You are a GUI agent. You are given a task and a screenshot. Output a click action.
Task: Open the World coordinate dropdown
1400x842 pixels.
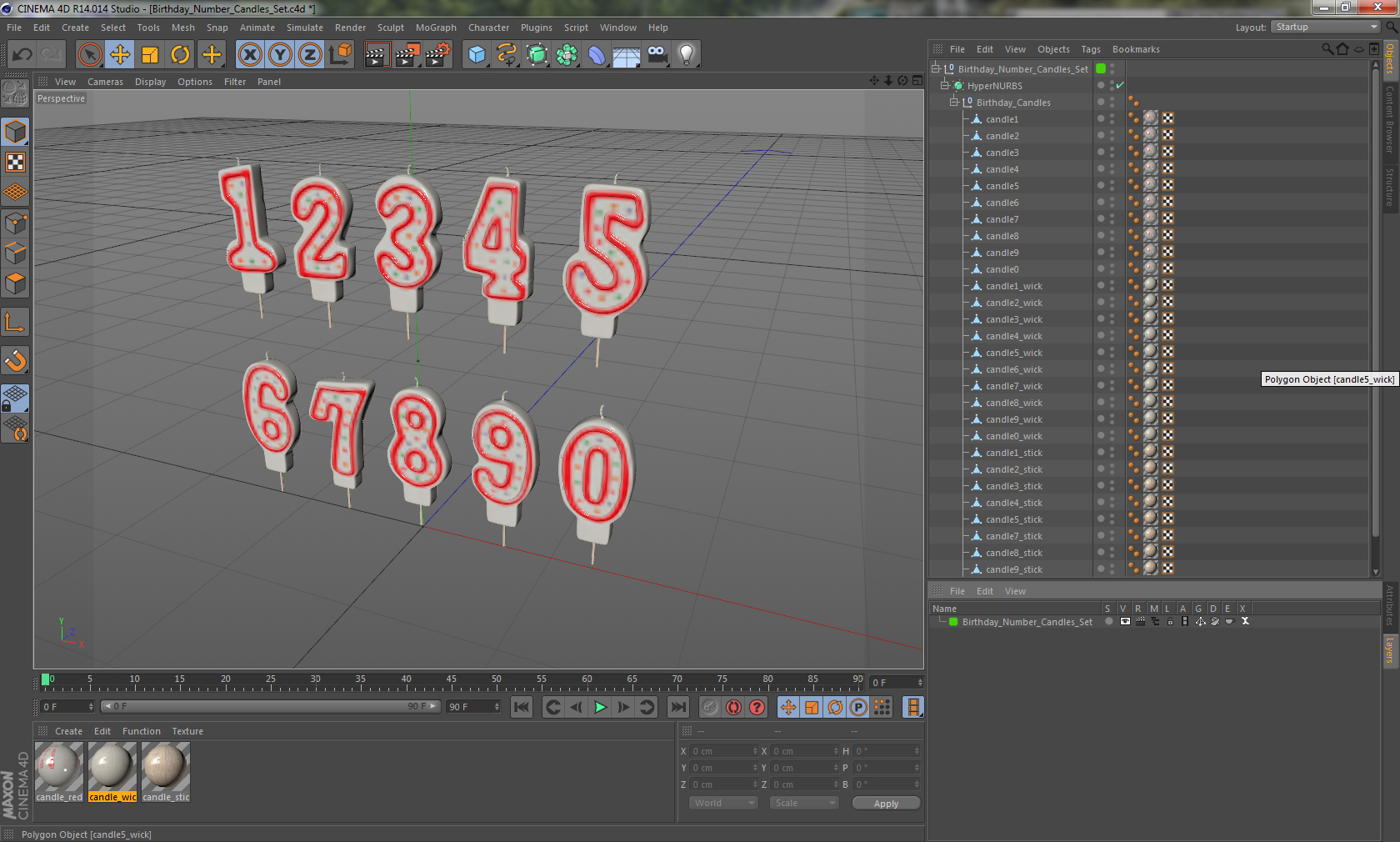click(723, 803)
